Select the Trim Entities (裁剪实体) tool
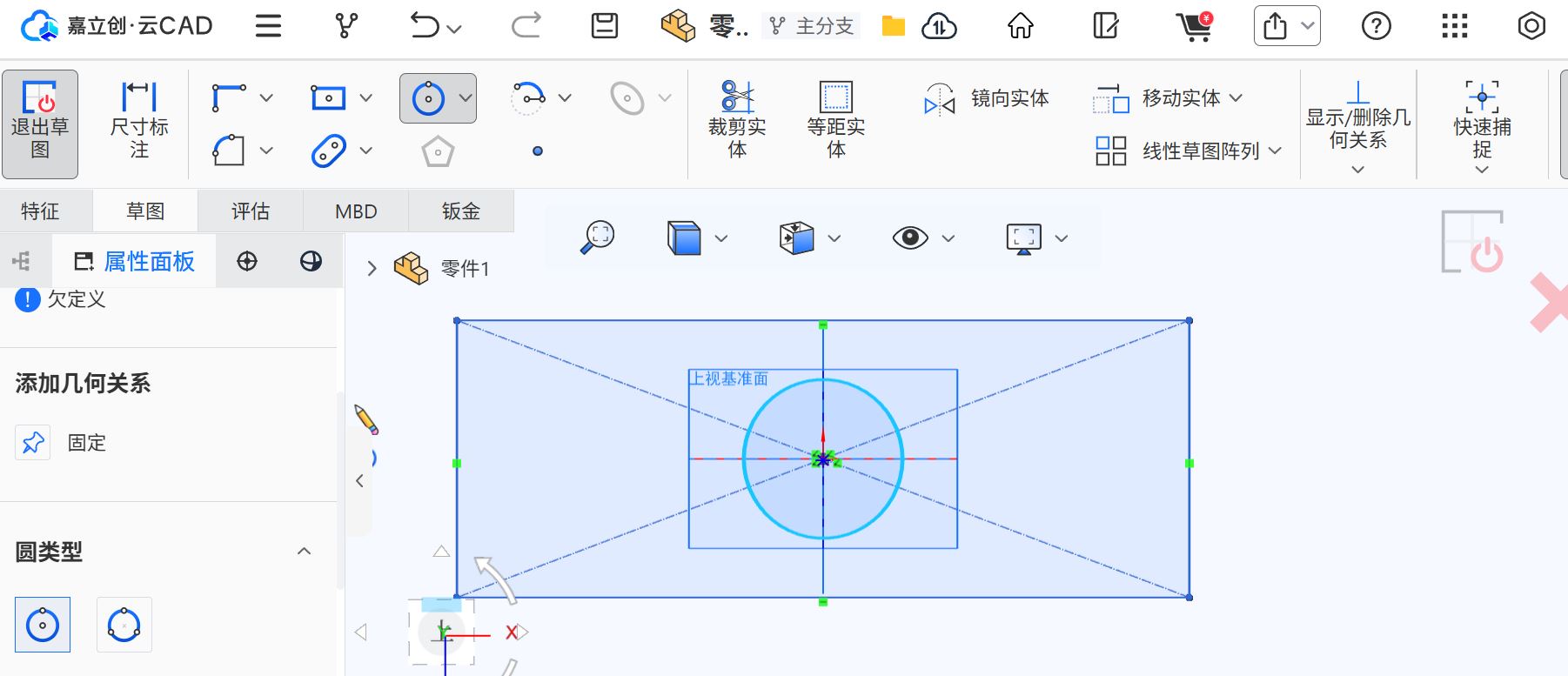The height and width of the screenshot is (676, 1568). [737, 123]
